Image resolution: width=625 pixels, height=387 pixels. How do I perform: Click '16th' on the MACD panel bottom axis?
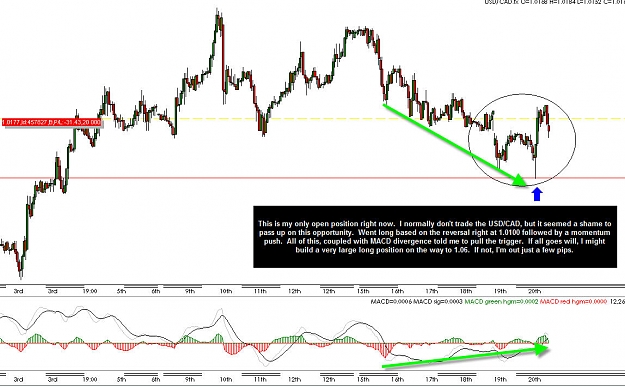click(397, 379)
